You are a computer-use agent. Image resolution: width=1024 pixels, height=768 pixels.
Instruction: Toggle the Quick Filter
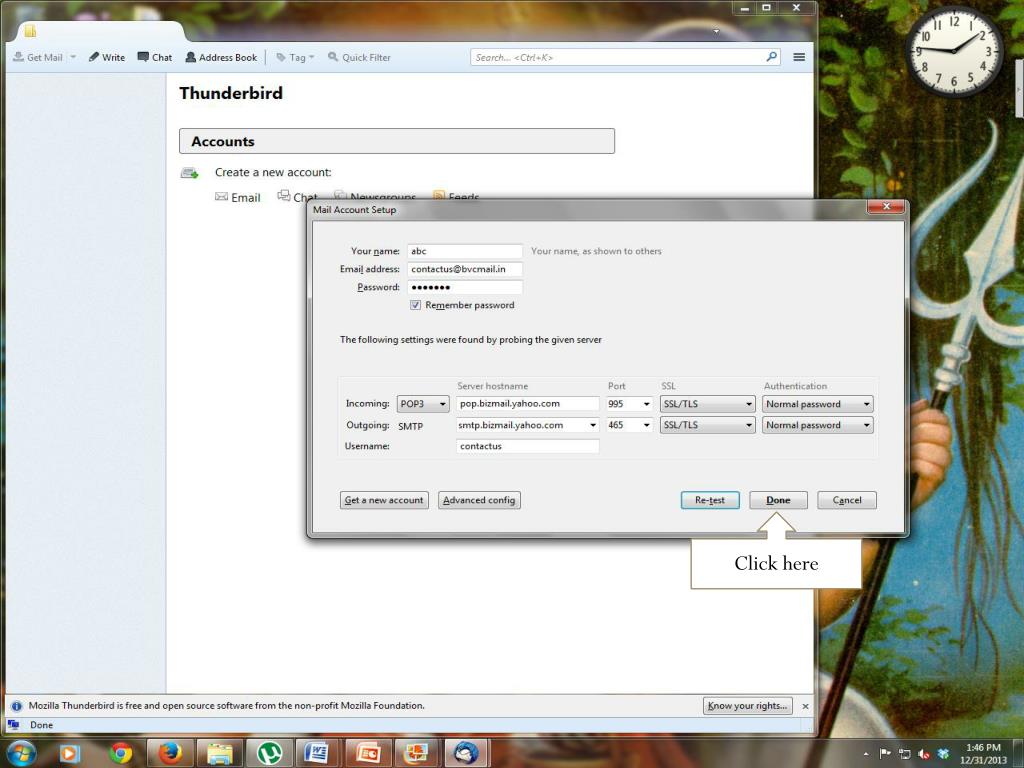click(359, 57)
